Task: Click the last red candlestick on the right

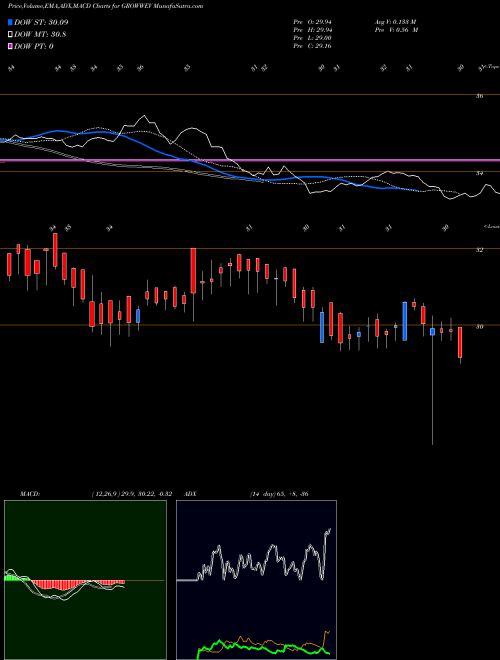Action: tap(460, 343)
